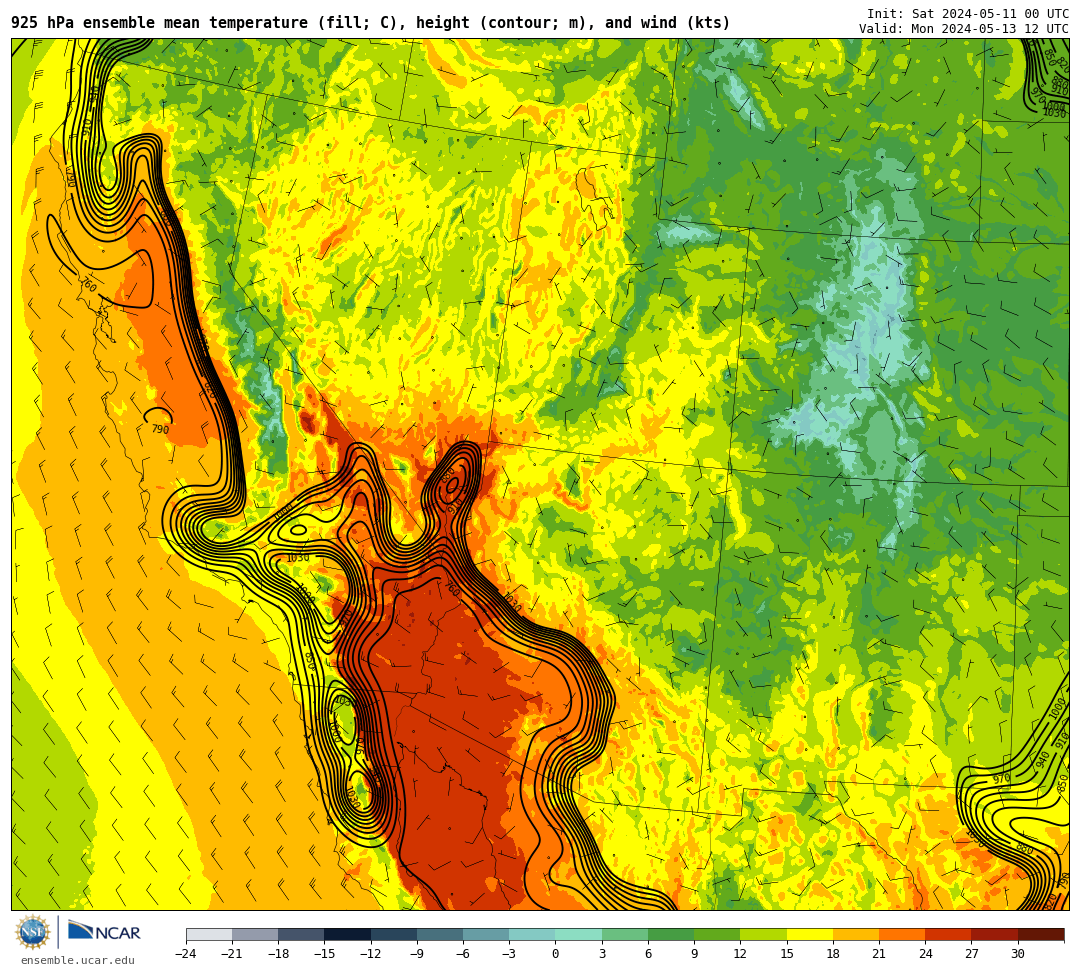Click the positive 21 colorbar tick label
This screenshot has height=973, width=1080.
(879, 954)
